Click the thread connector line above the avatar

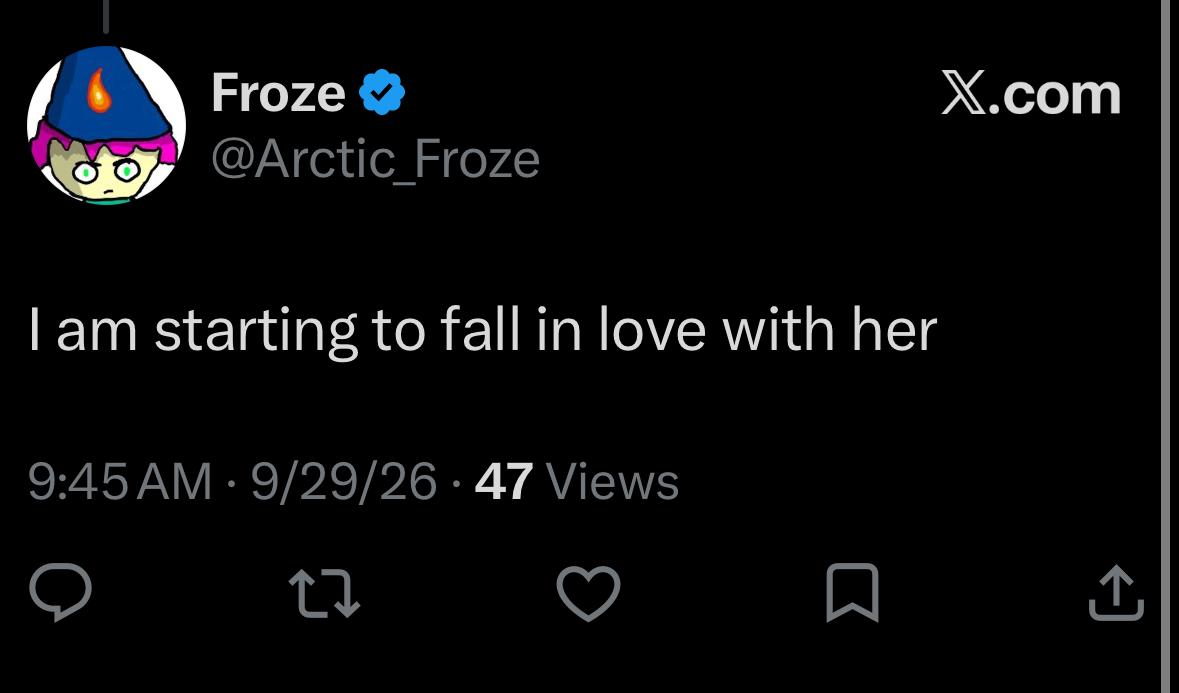(106, 17)
